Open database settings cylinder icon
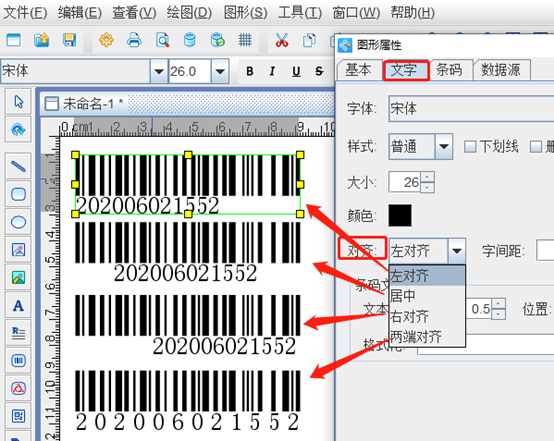 (190, 40)
